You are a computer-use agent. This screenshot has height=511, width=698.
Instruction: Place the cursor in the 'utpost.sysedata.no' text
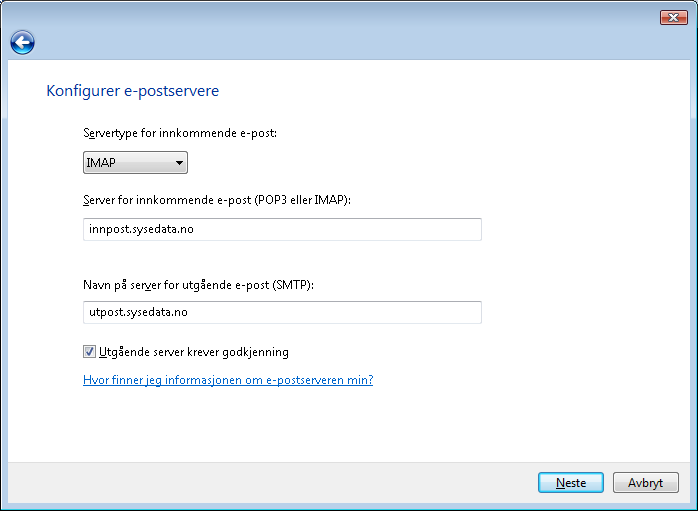136,312
